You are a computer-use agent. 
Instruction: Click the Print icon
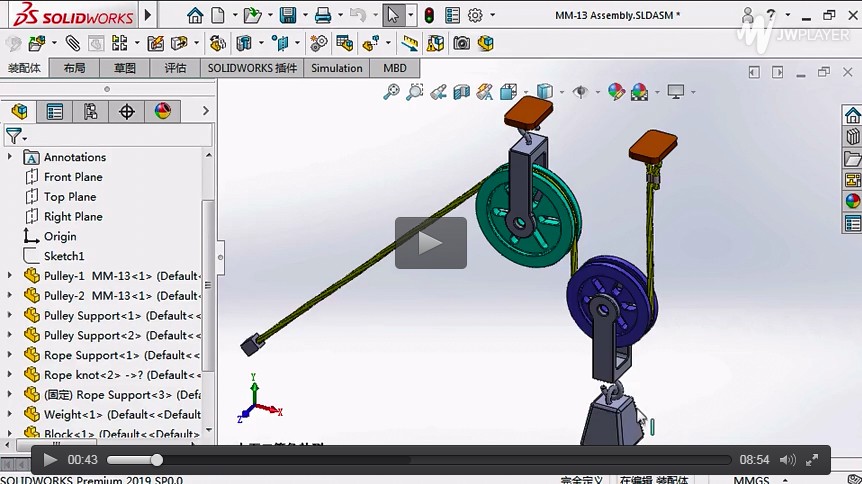322,15
